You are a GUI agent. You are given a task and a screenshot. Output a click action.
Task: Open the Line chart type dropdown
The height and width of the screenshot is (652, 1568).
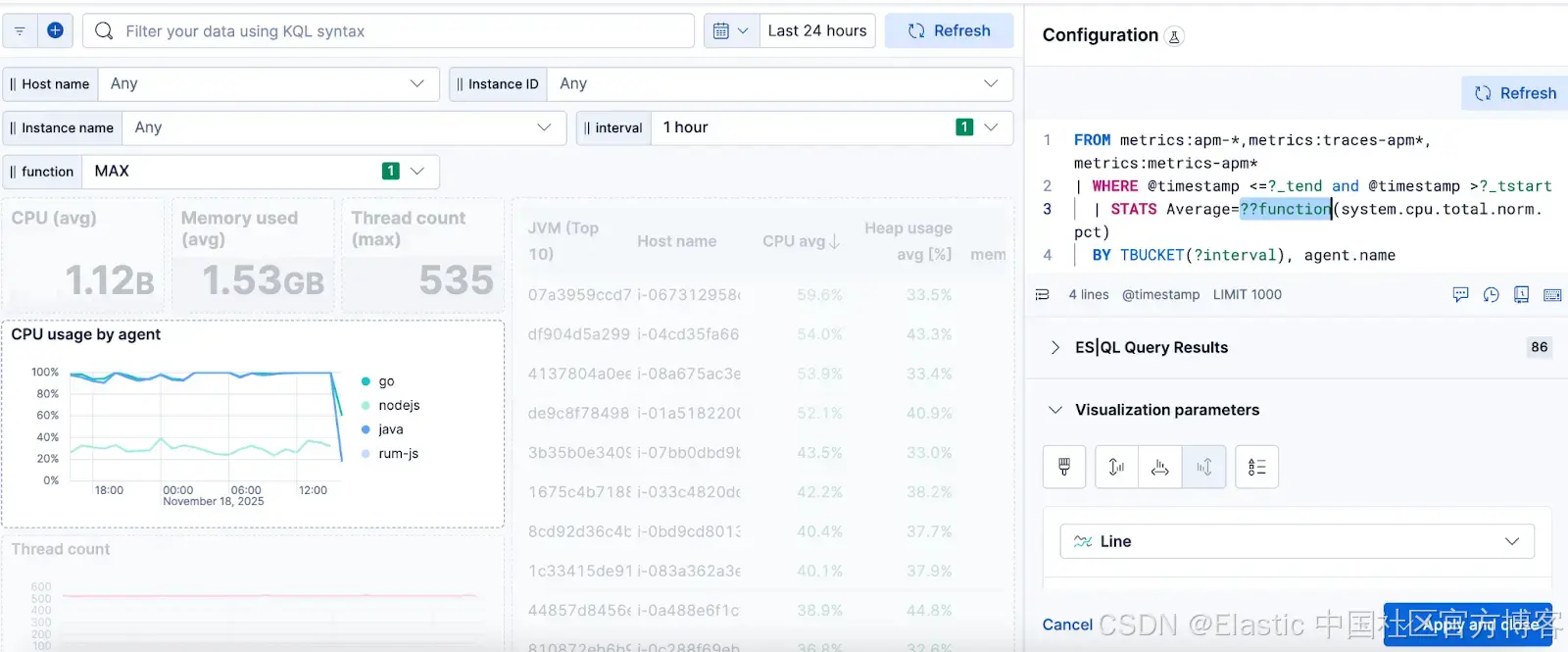[1298, 541]
